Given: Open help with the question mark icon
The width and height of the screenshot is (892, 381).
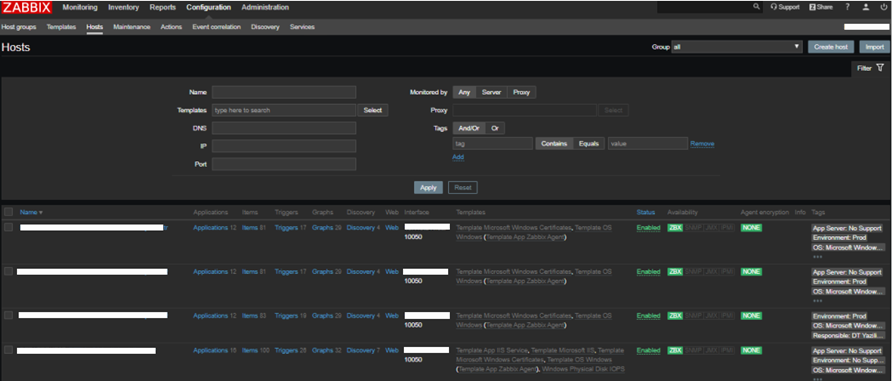Looking at the screenshot, I should tap(847, 7).
